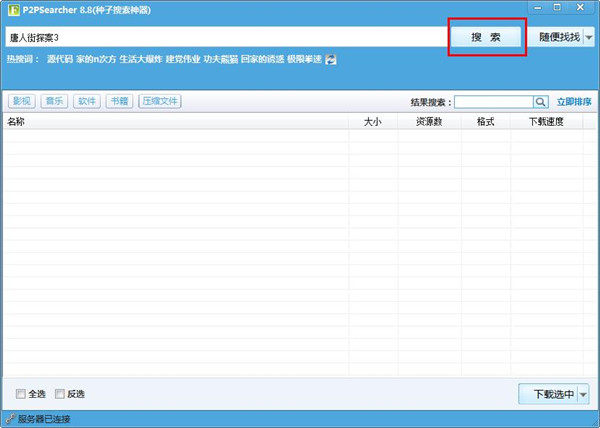Expand the 下载选中 dropdown arrow

583,394
